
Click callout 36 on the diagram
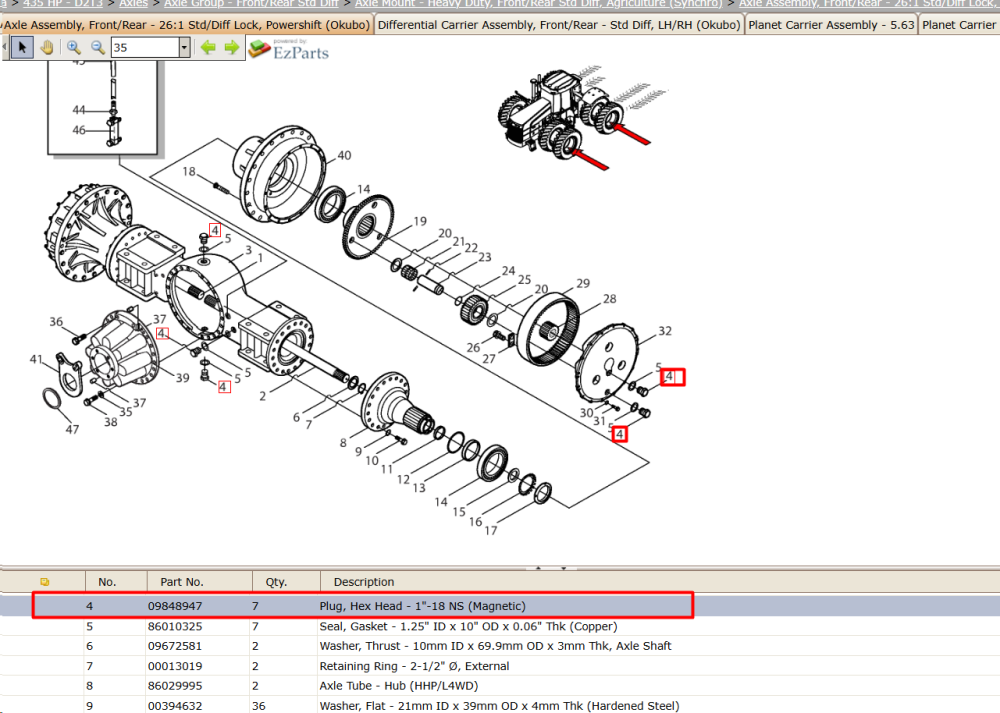56,321
